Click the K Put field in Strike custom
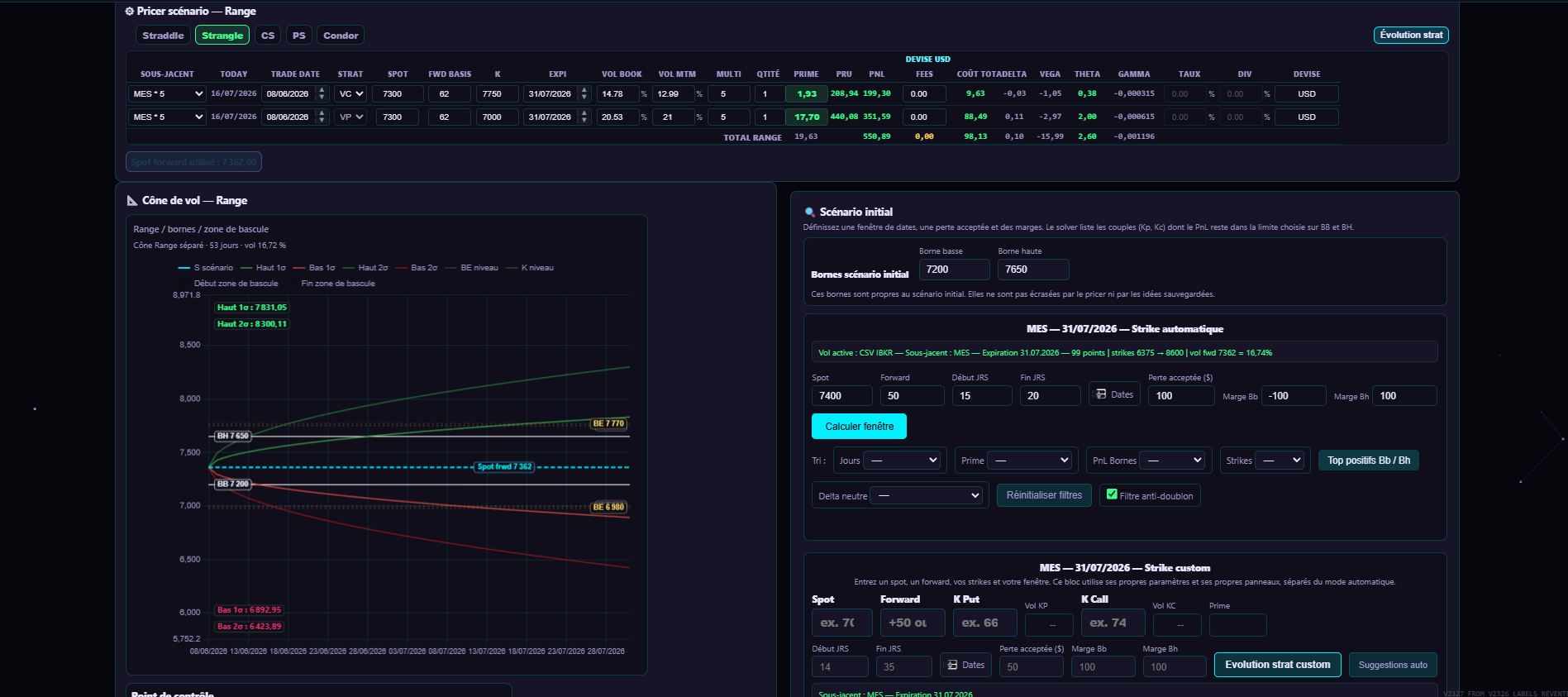The height and width of the screenshot is (697, 1568). click(x=985, y=623)
